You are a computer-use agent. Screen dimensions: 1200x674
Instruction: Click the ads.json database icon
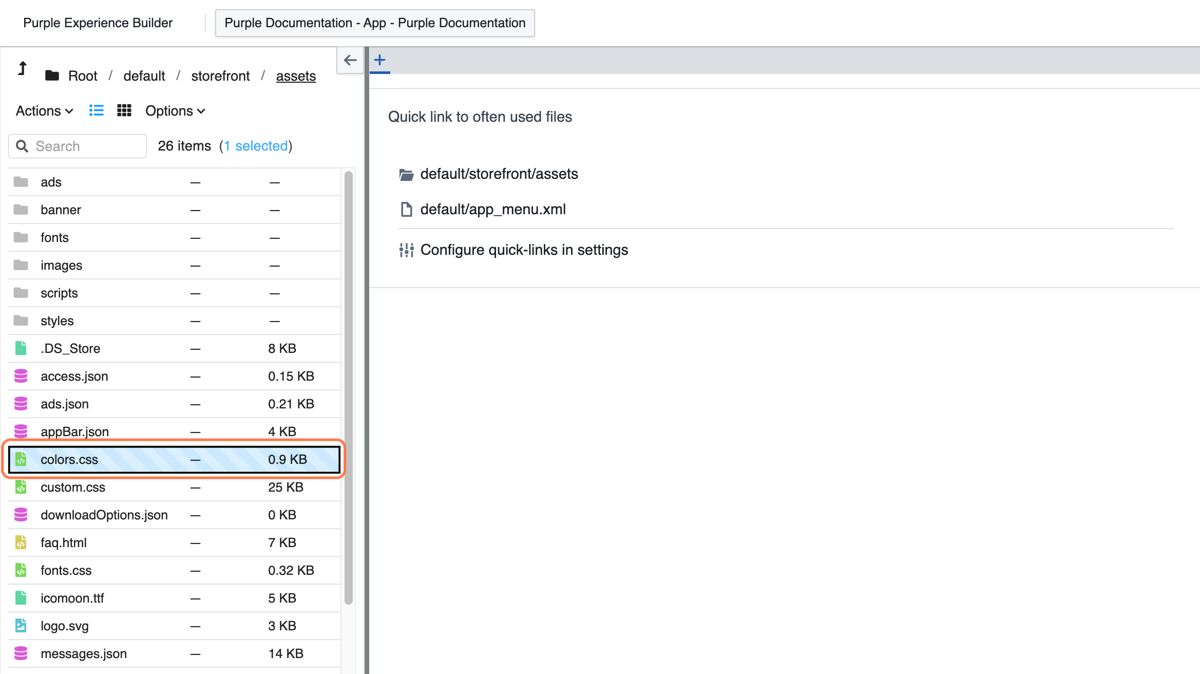(21, 404)
